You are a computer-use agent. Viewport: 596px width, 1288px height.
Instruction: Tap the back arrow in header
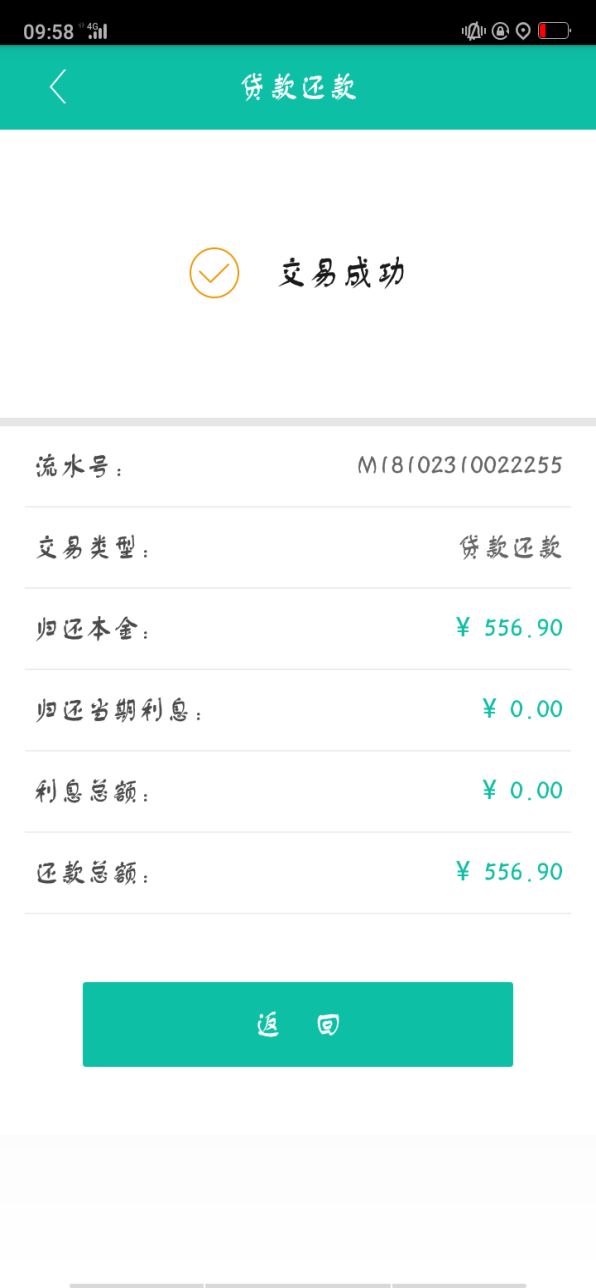tap(58, 87)
